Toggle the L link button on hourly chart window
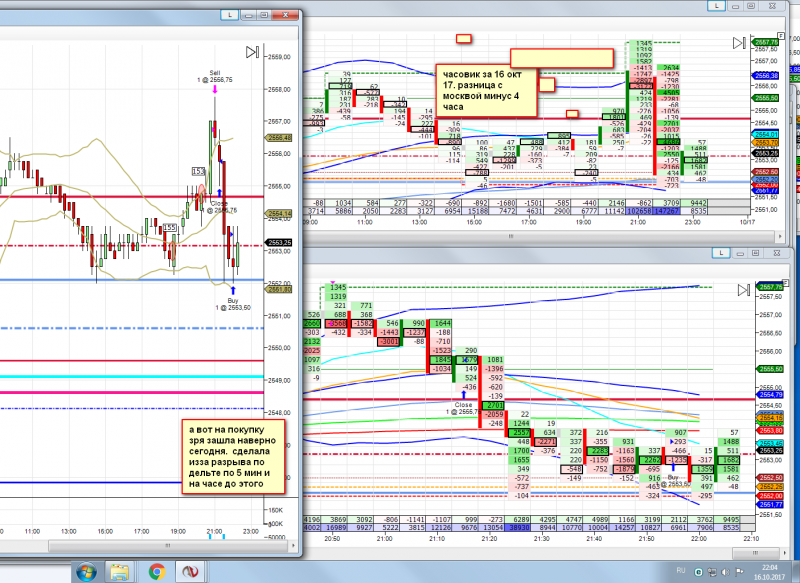The image size is (800, 583). (x=716, y=6)
